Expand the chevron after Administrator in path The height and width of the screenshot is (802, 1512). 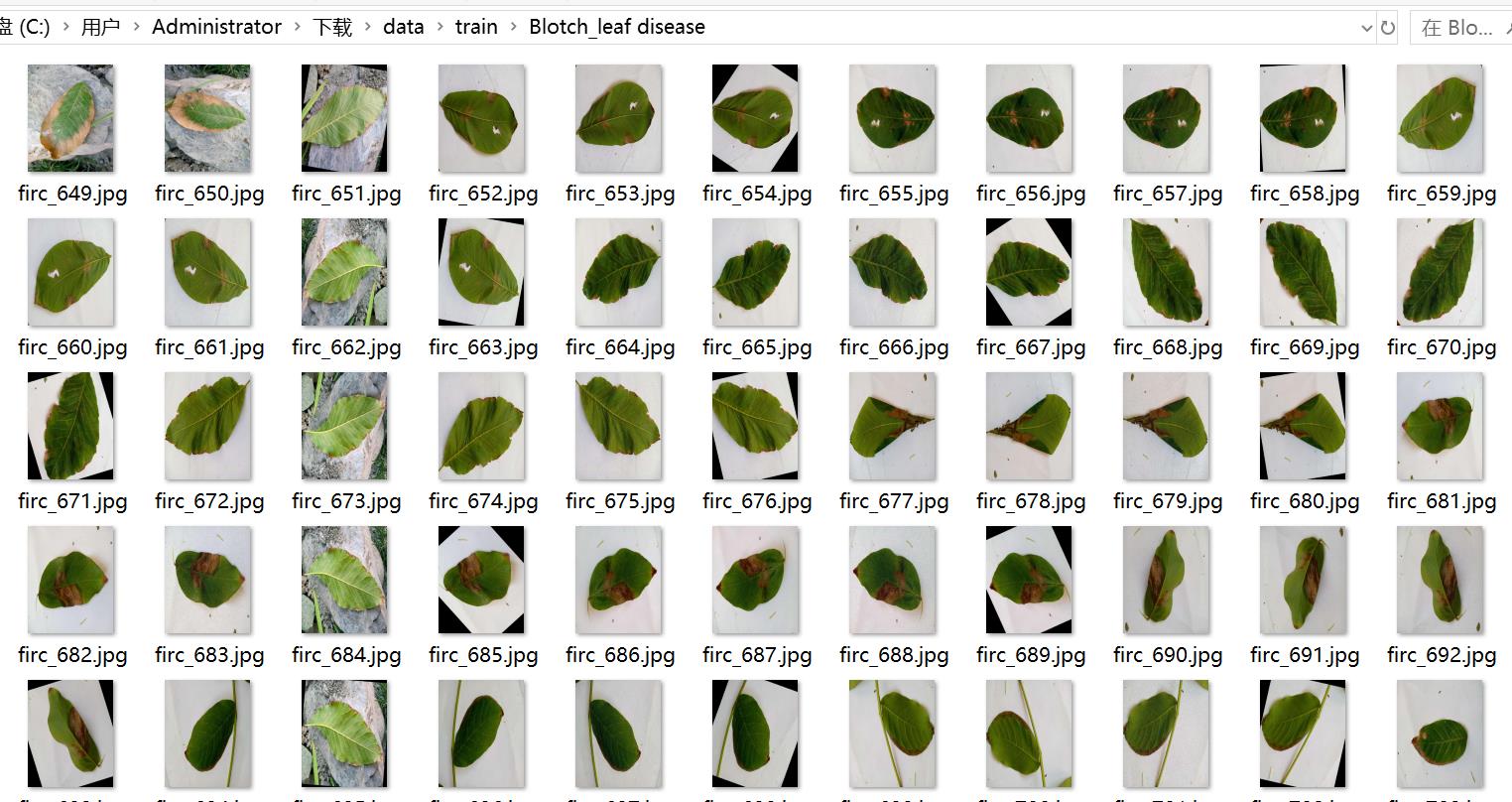point(297,28)
